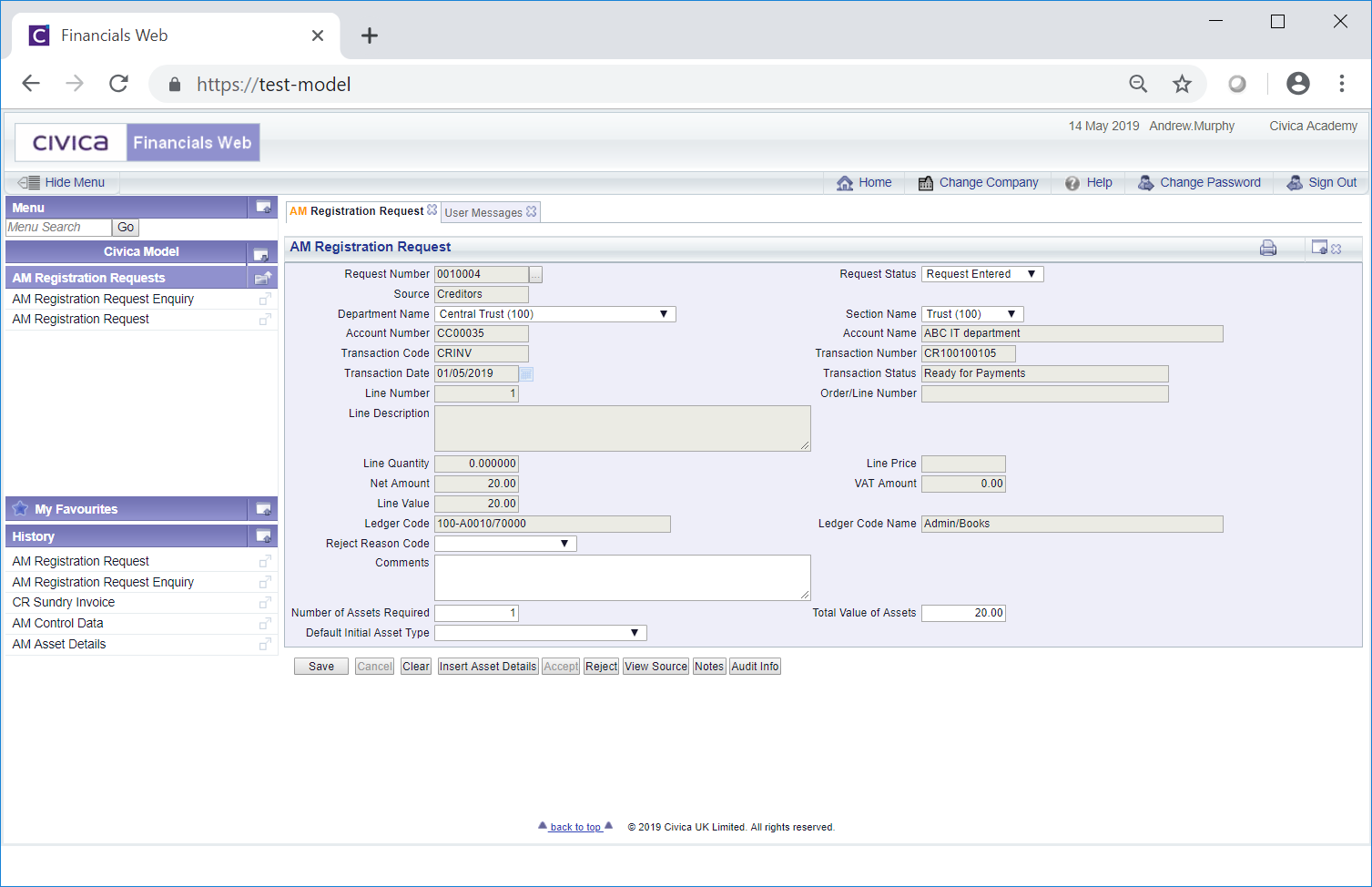Click the View Source button
This screenshot has width=1372, height=887.
click(656, 667)
